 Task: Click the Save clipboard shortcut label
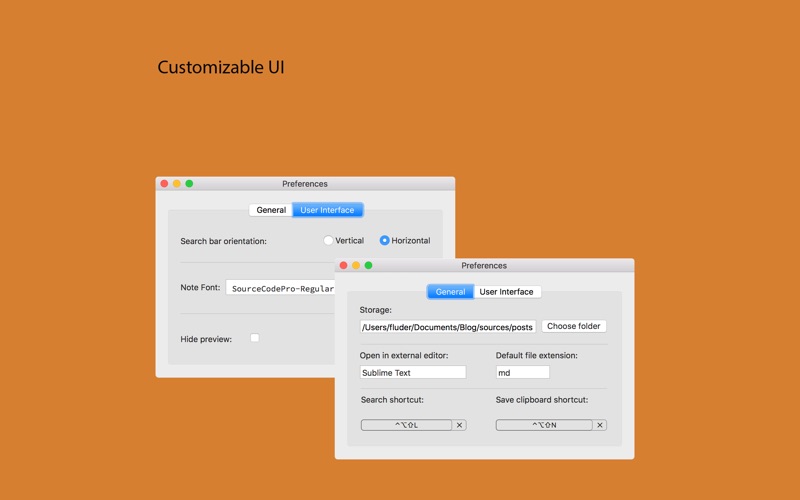point(542,399)
